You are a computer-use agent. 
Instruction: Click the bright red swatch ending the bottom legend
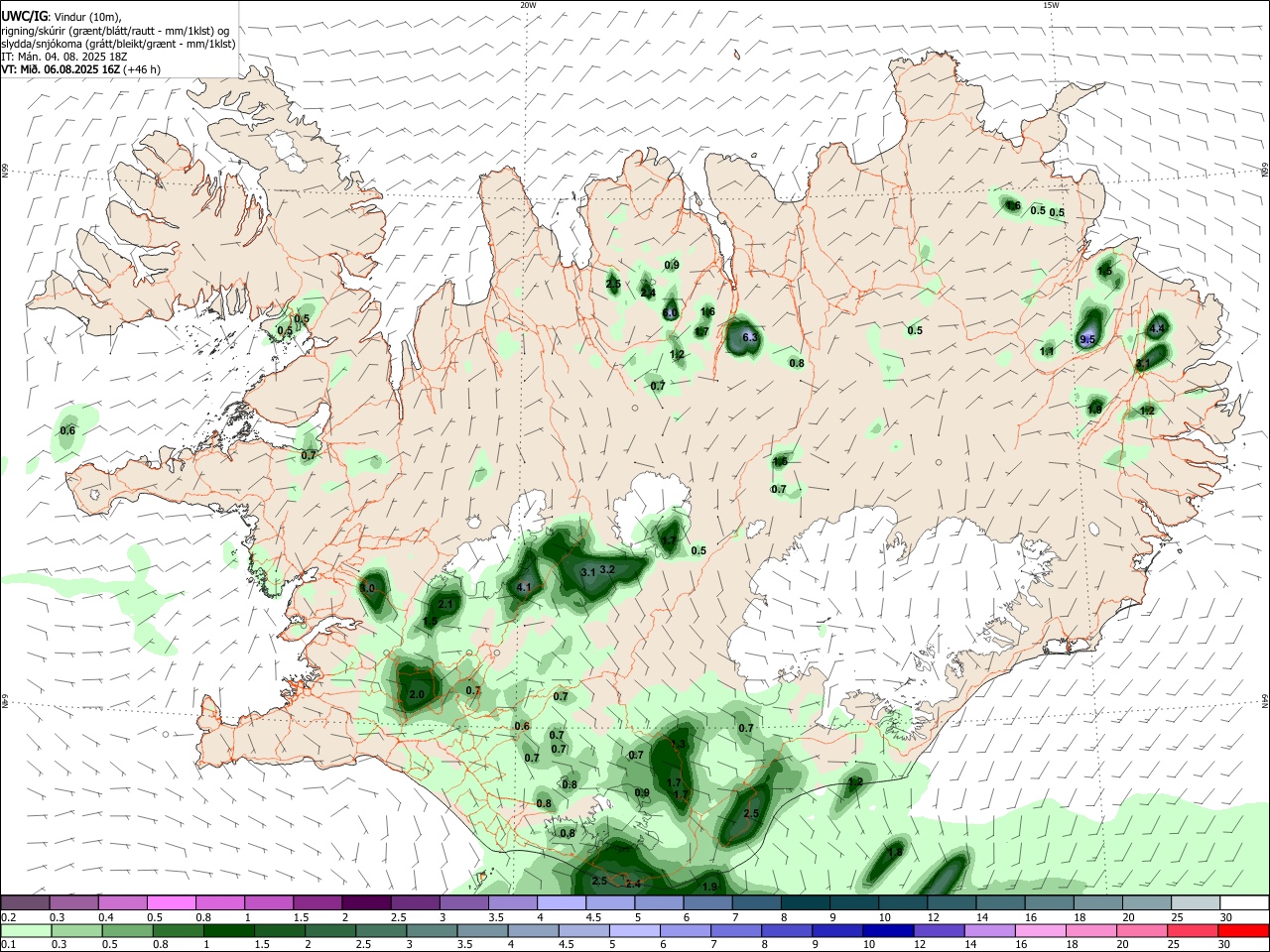[x=1243, y=930]
